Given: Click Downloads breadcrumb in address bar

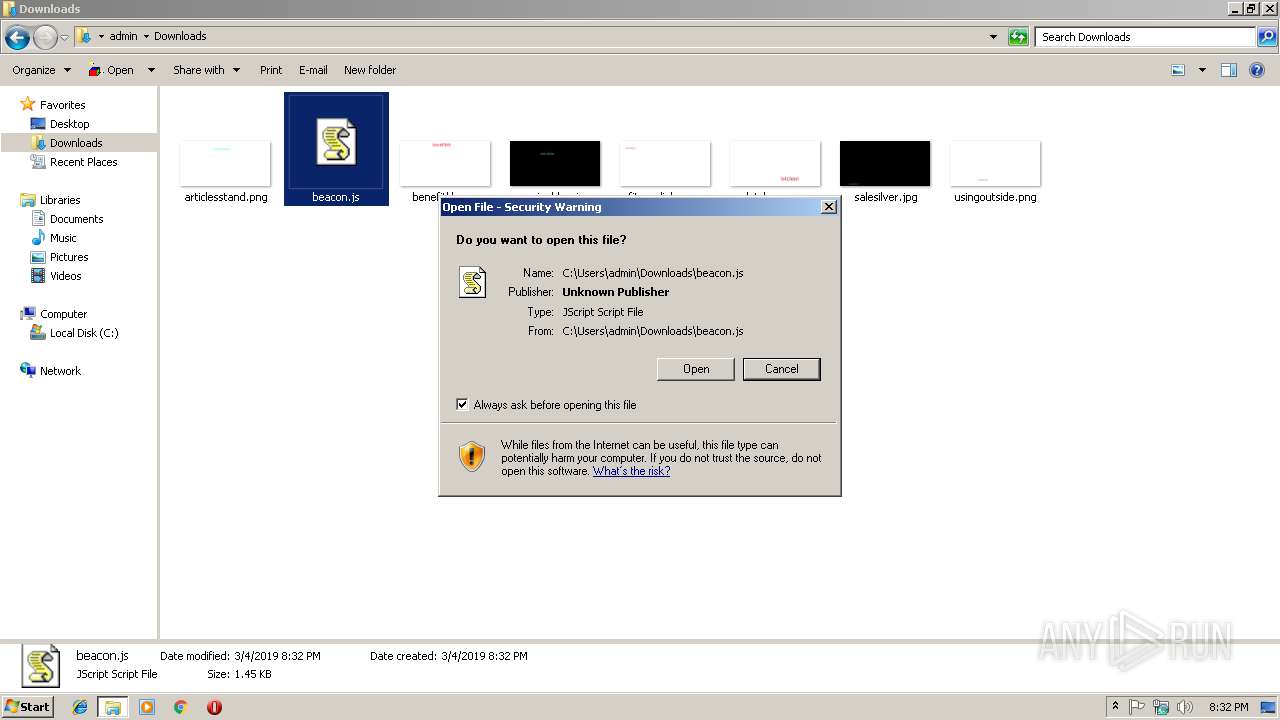Looking at the screenshot, I should click(180, 36).
